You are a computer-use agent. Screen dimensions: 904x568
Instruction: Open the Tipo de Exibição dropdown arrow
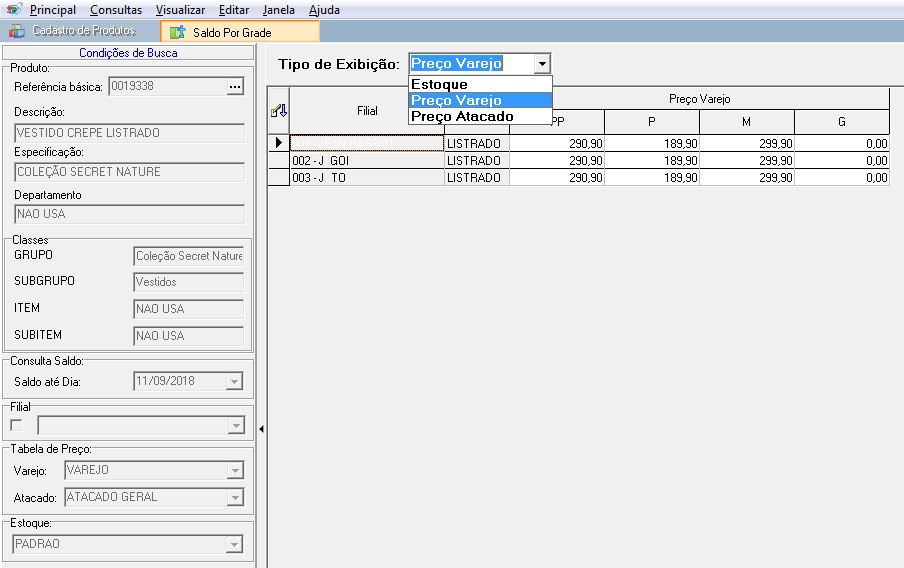542,64
